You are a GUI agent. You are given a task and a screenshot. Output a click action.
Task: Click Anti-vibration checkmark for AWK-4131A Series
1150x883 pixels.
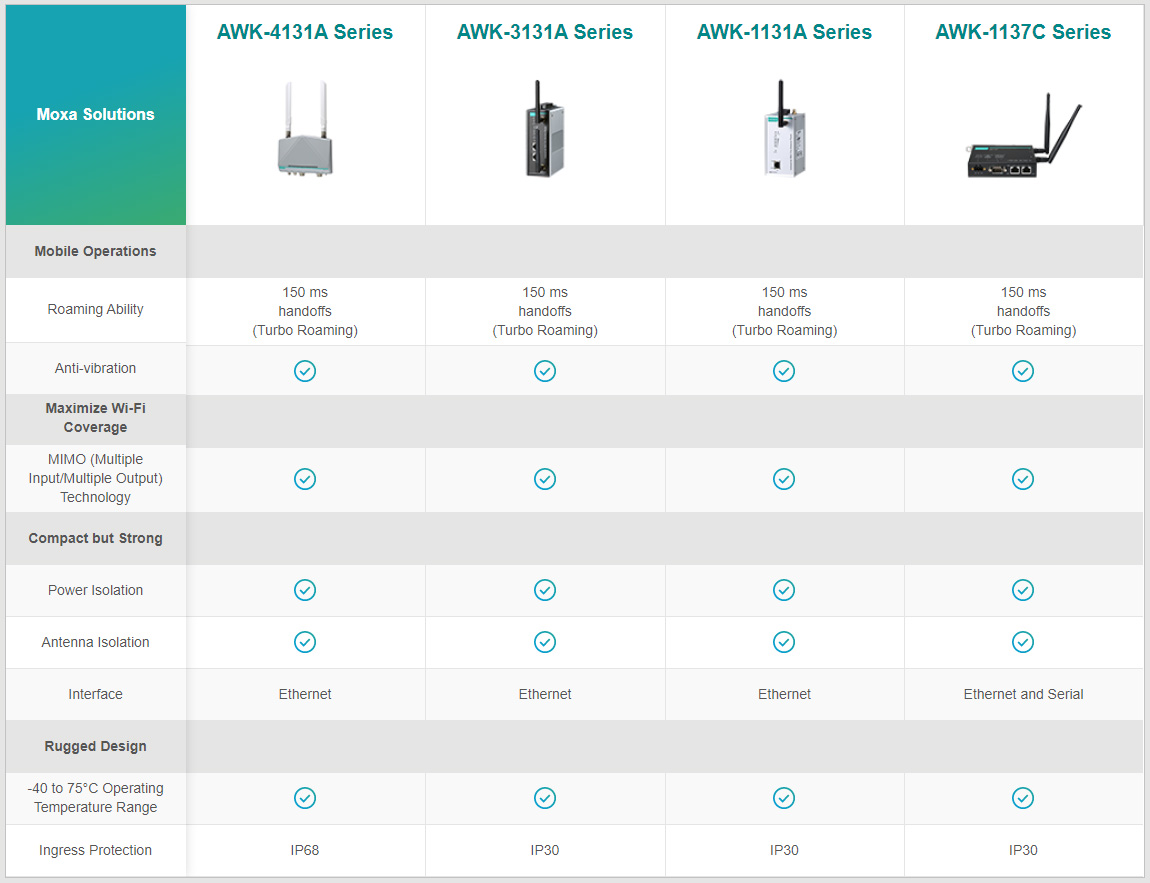(x=305, y=371)
